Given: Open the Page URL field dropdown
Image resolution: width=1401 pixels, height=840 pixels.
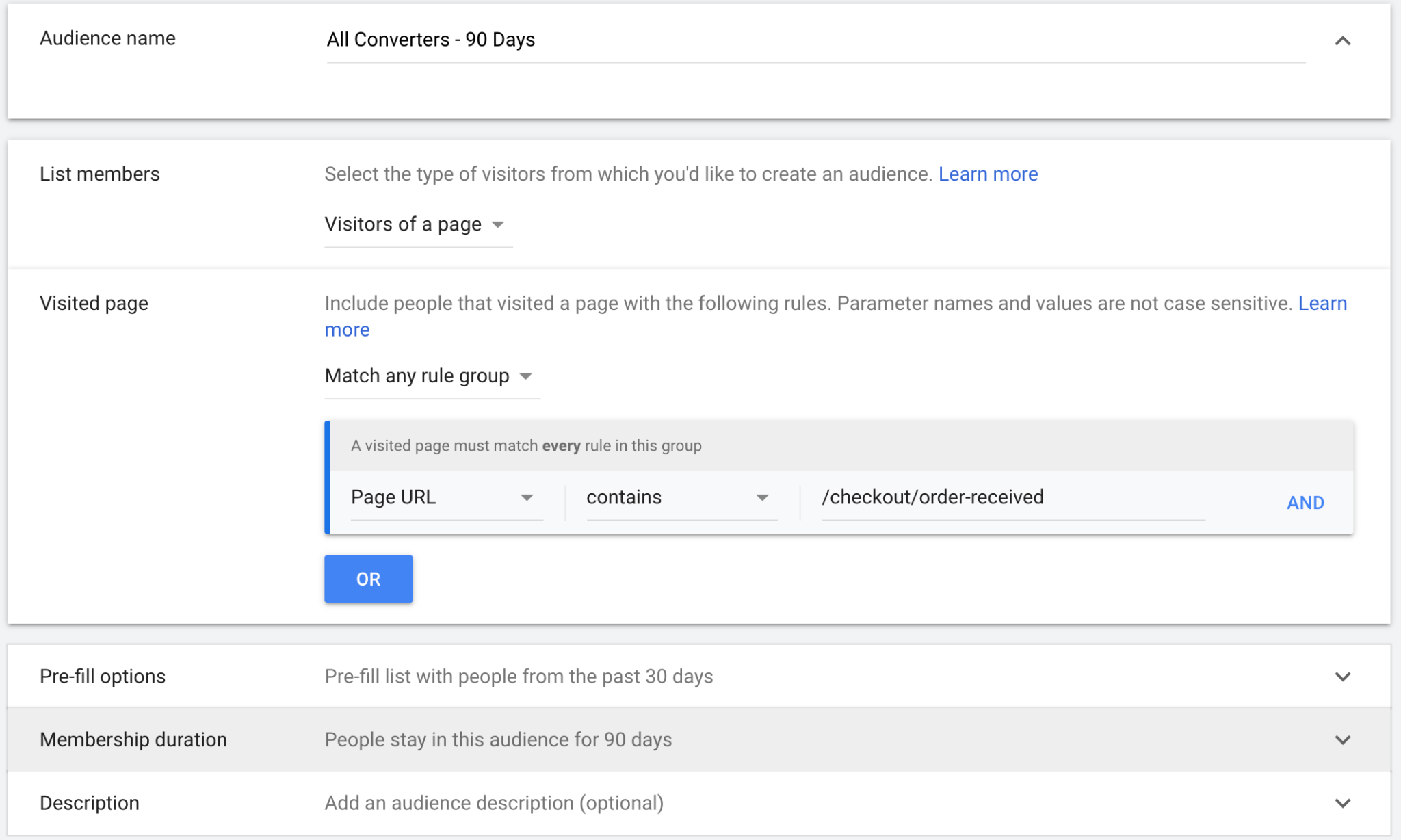Looking at the screenshot, I should (445, 497).
